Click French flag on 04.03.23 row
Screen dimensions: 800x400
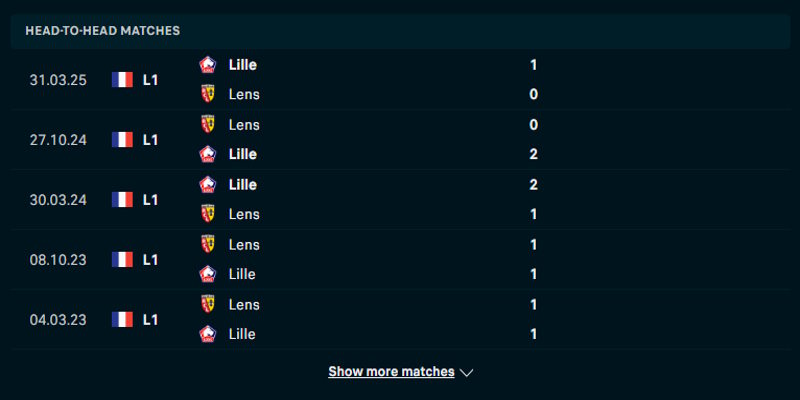tap(123, 319)
